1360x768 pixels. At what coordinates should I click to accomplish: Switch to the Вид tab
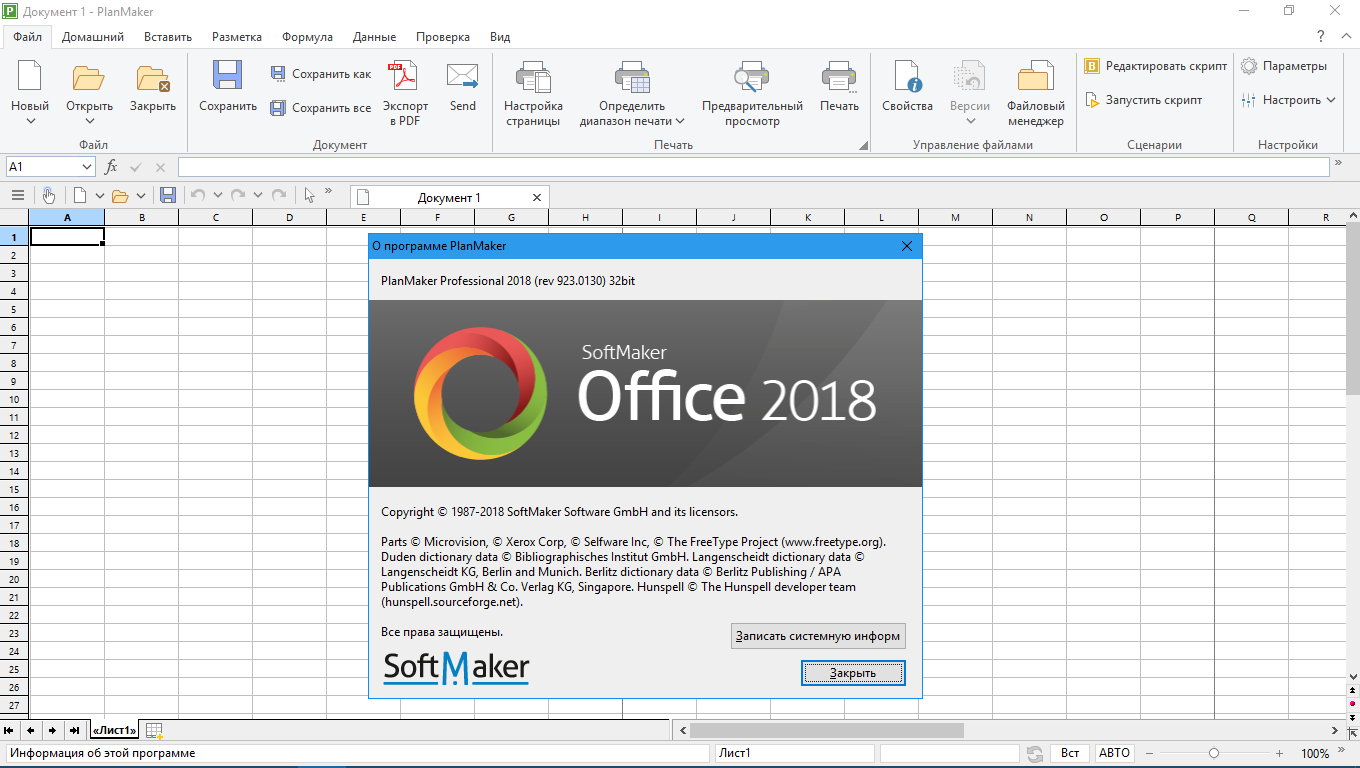pyautogui.click(x=500, y=37)
